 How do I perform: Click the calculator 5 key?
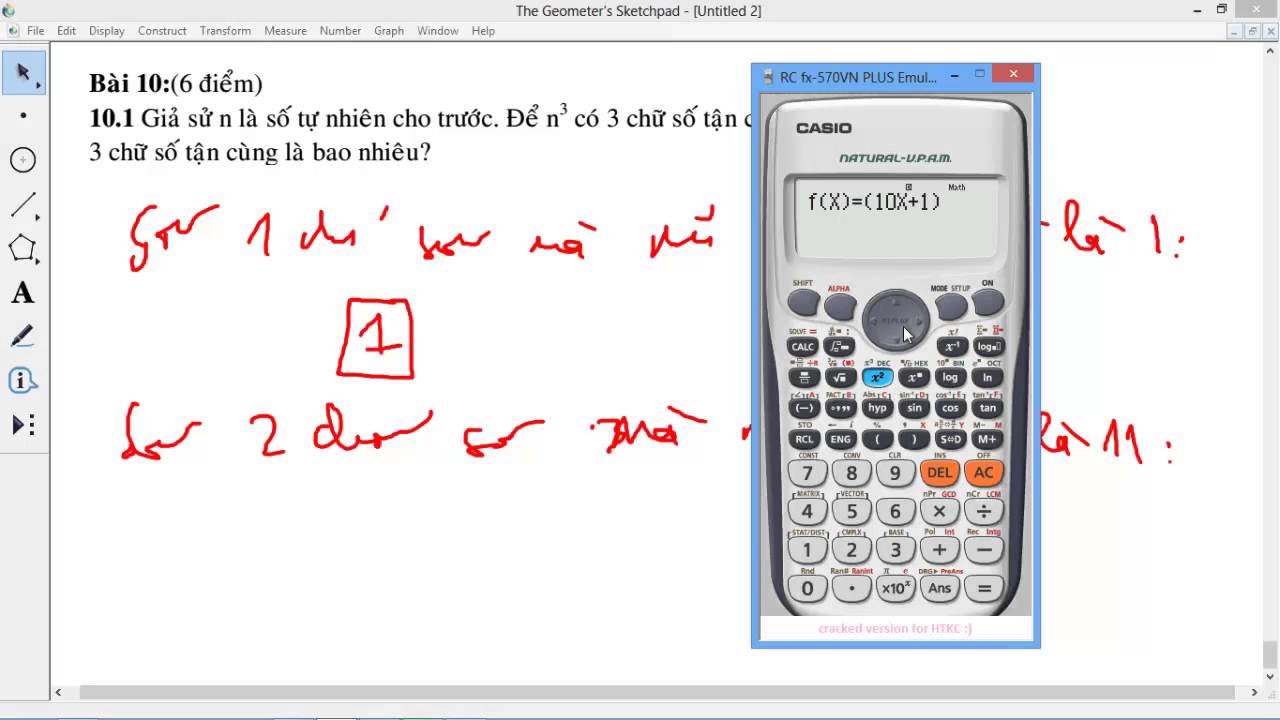pyautogui.click(x=852, y=512)
